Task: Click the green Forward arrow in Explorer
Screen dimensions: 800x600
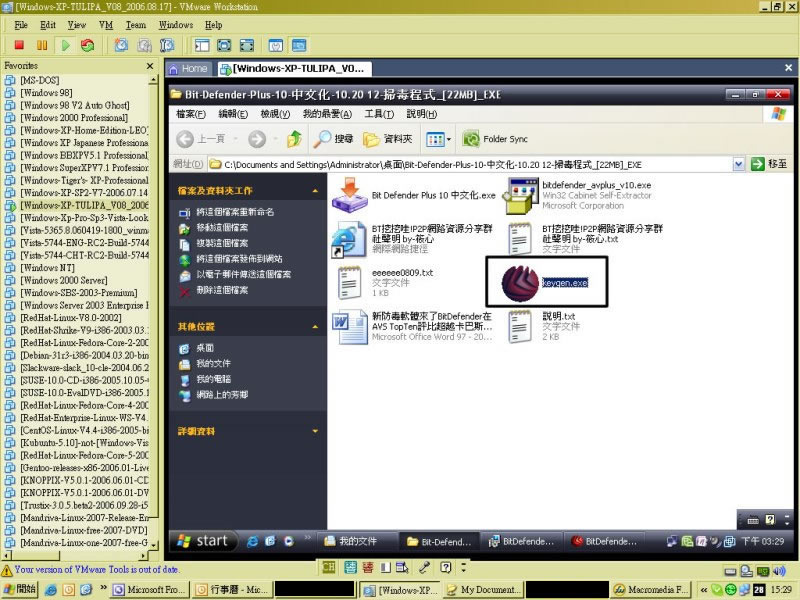Action: [257, 139]
